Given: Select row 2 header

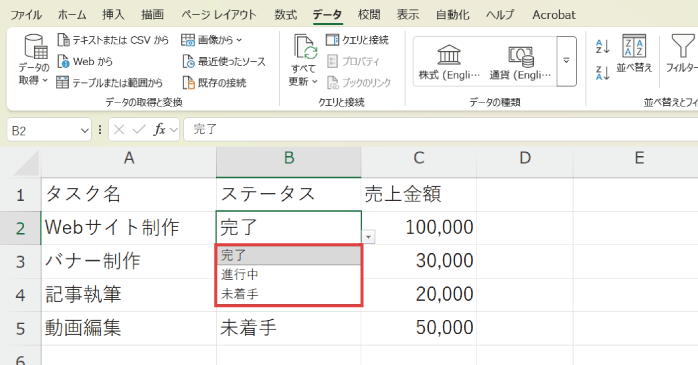Looking at the screenshot, I should pyautogui.click(x=20, y=228).
